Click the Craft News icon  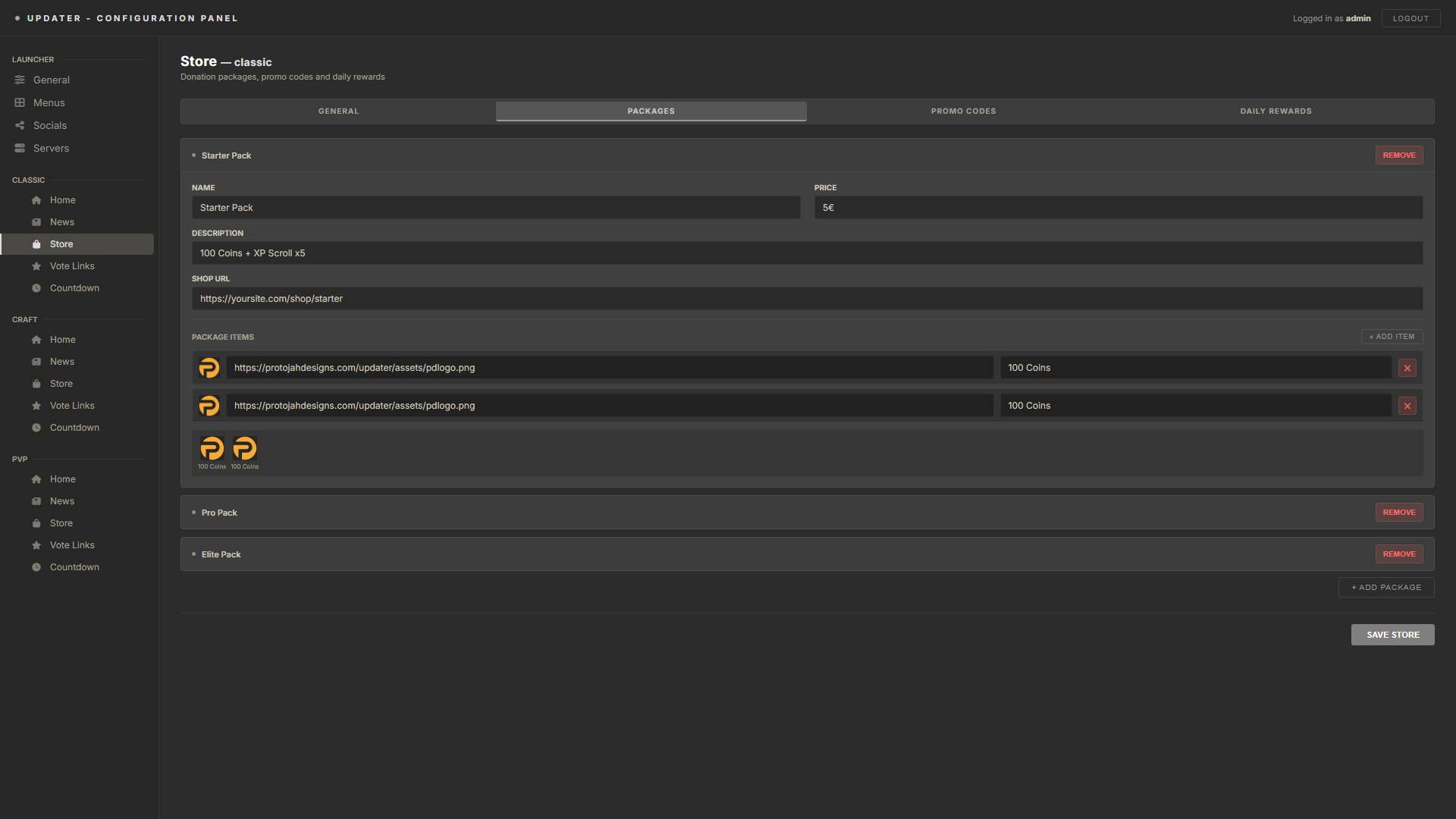tap(36, 362)
